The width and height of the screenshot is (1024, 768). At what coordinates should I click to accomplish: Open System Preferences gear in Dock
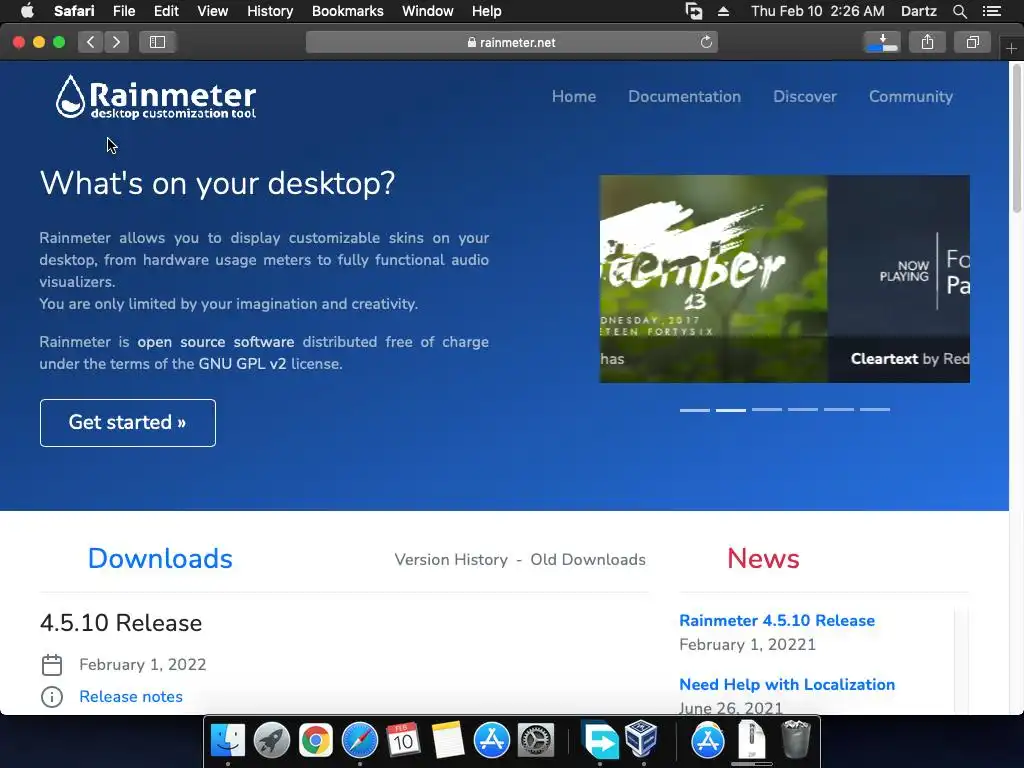click(536, 740)
